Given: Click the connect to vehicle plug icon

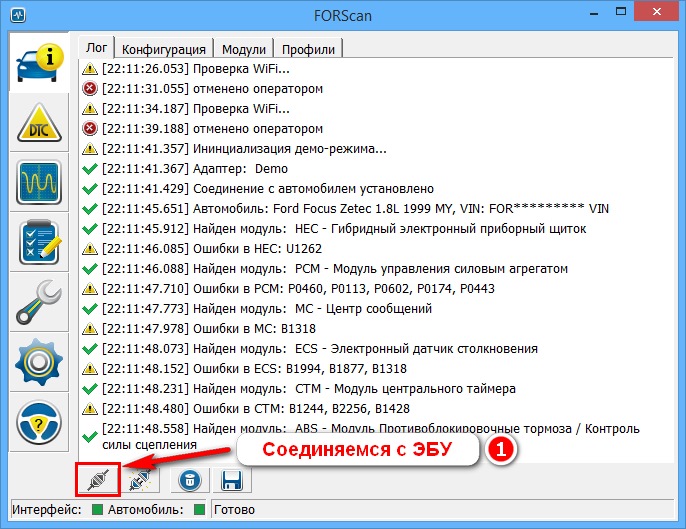Looking at the screenshot, I should (98, 480).
